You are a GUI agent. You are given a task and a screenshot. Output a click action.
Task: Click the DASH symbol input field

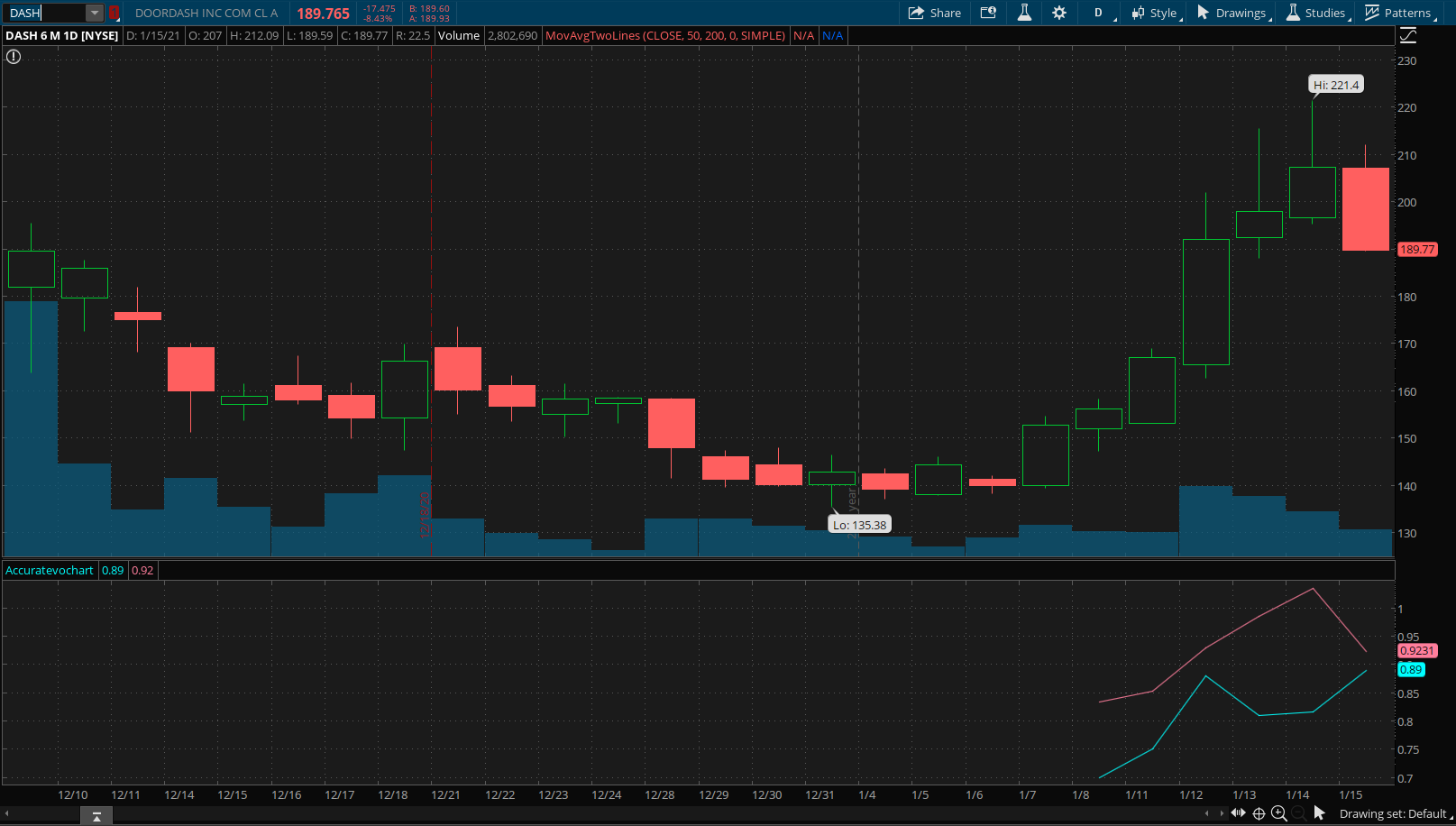(x=45, y=13)
